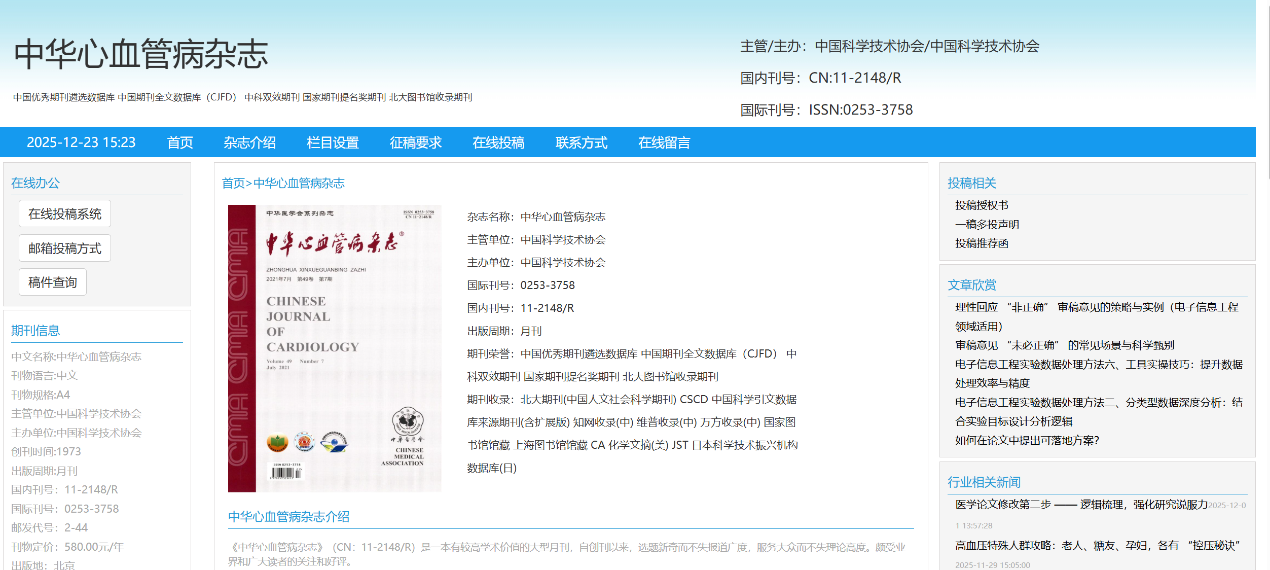Open article 如何在论文中提出可落地方案?
The image size is (1270, 570).
[x=1027, y=440]
